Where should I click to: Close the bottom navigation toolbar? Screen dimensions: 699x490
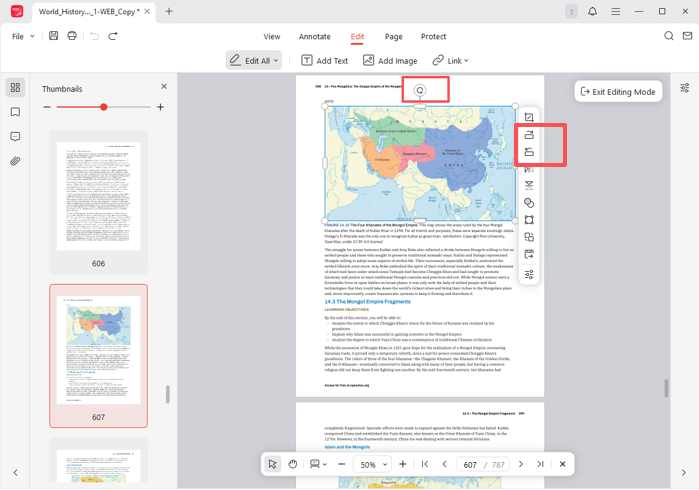(563, 464)
